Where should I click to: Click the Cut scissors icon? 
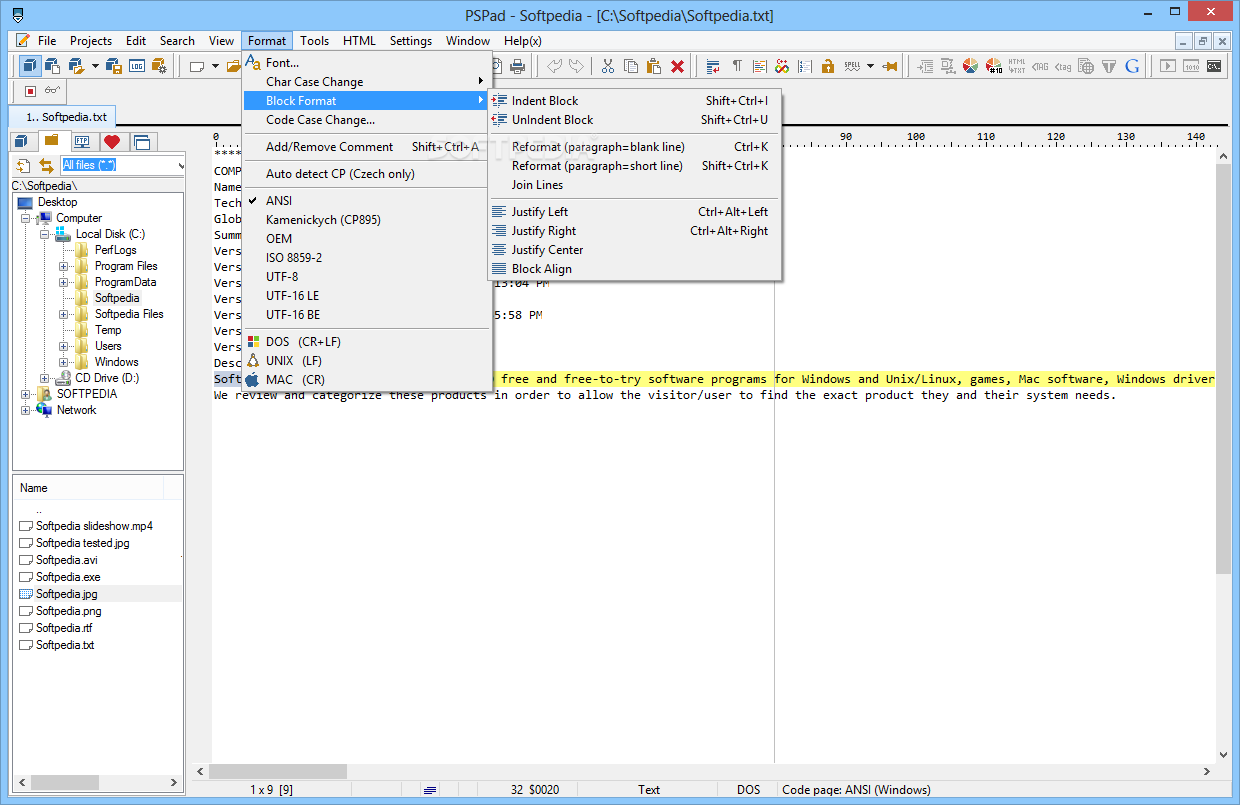click(607, 66)
